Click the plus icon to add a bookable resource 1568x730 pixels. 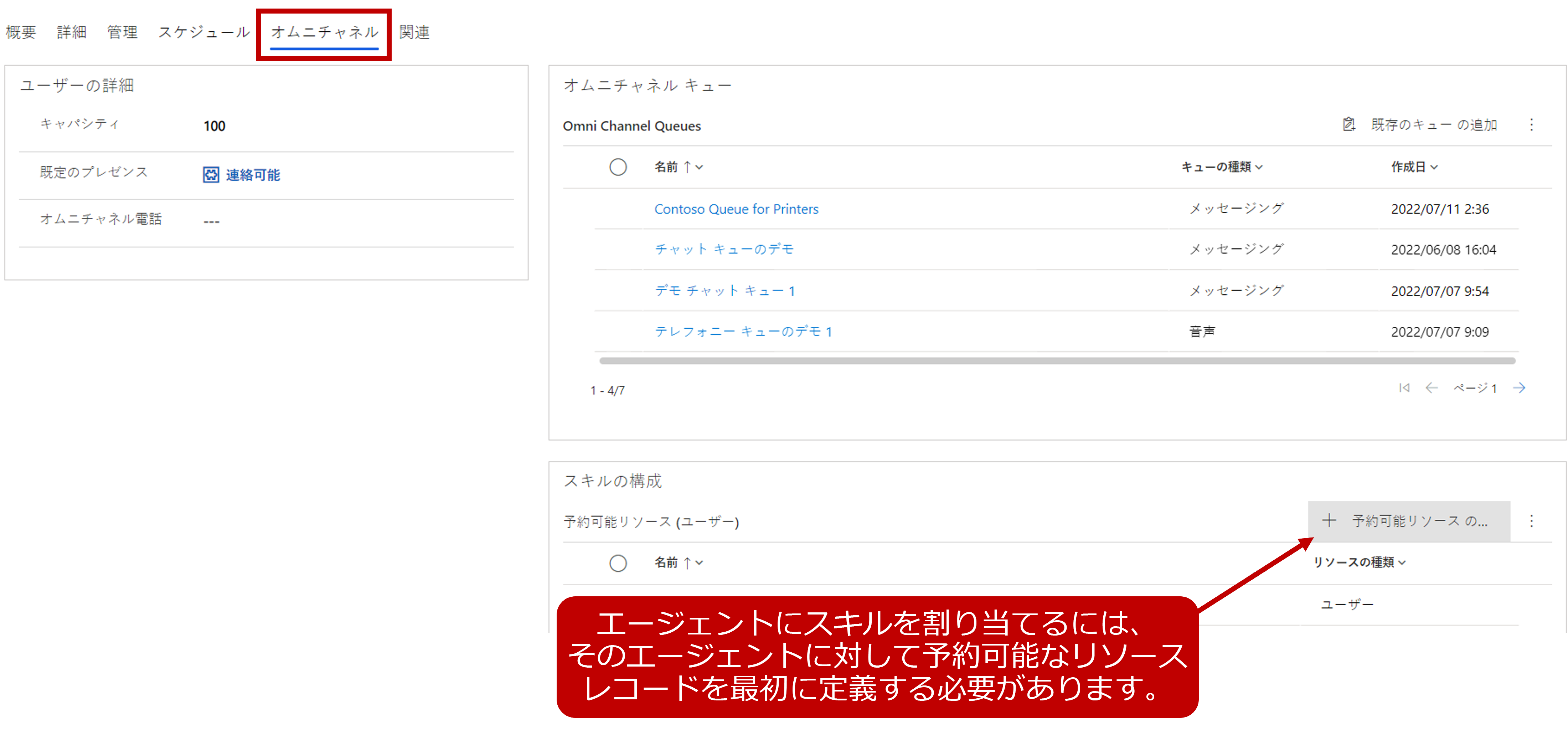[1329, 520]
